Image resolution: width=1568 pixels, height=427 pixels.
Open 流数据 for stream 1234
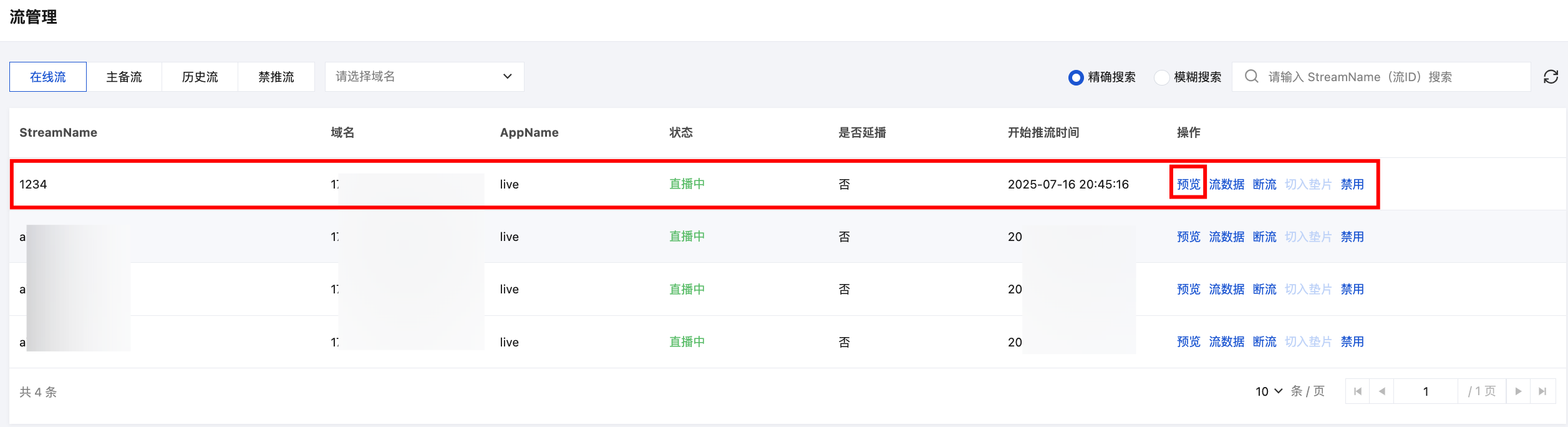click(1226, 184)
